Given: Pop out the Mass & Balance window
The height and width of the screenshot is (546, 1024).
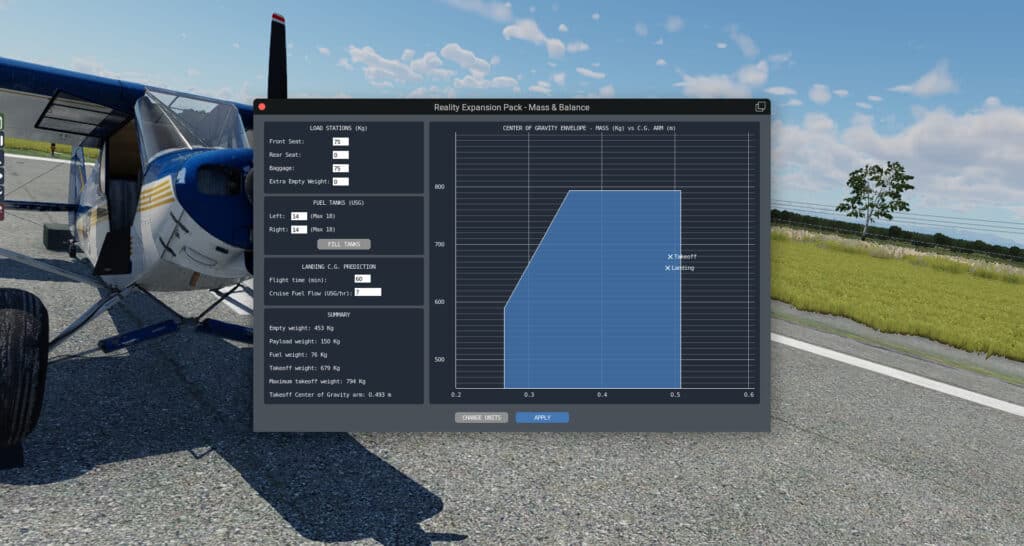Looking at the screenshot, I should pos(760,106).
